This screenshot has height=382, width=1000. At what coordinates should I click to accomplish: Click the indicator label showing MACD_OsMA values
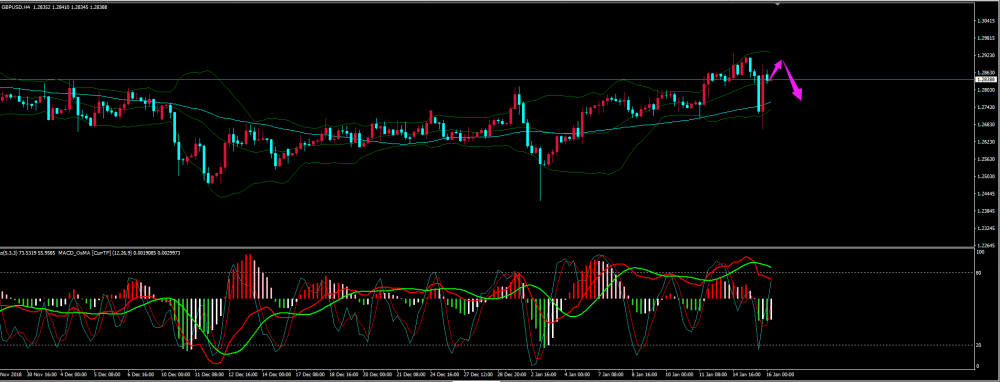[119, 254]
